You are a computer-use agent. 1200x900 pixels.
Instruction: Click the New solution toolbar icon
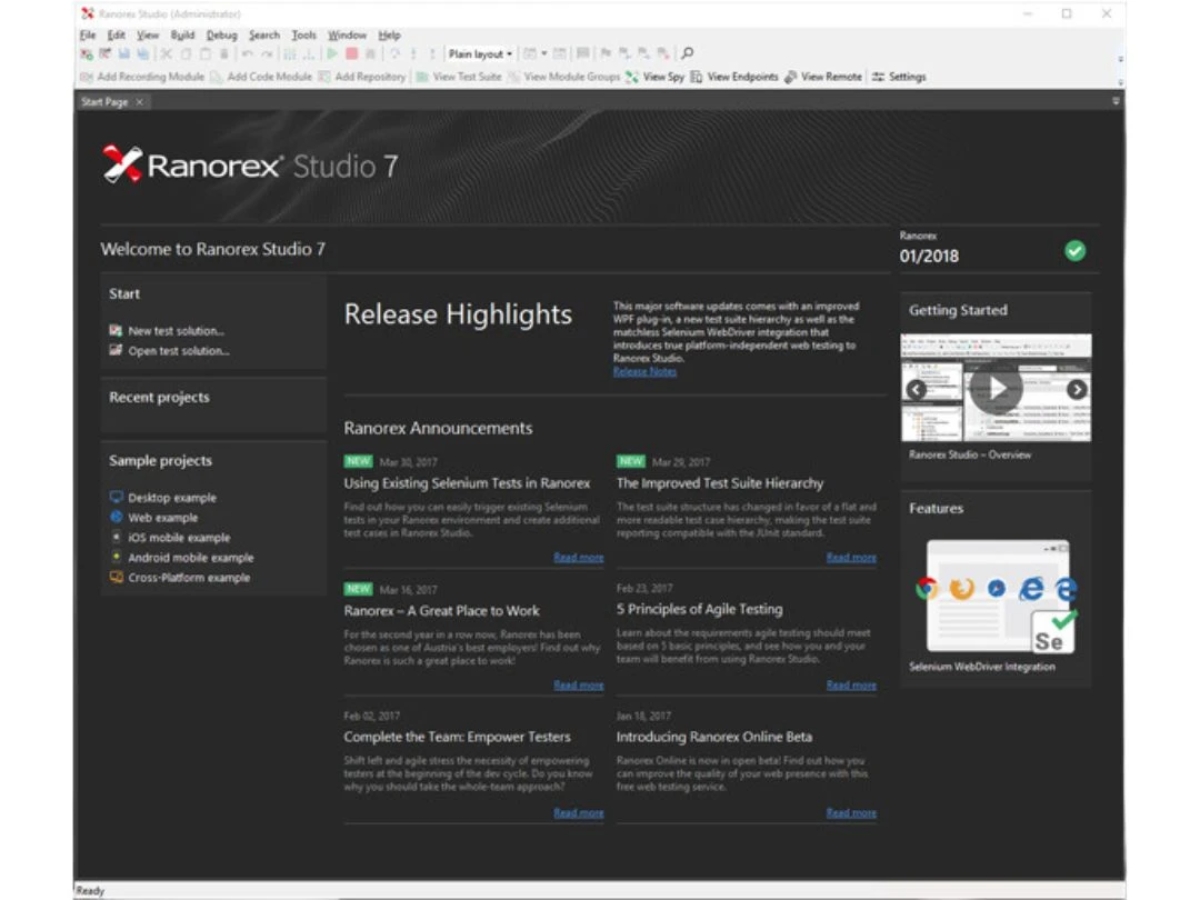point(86,54)
